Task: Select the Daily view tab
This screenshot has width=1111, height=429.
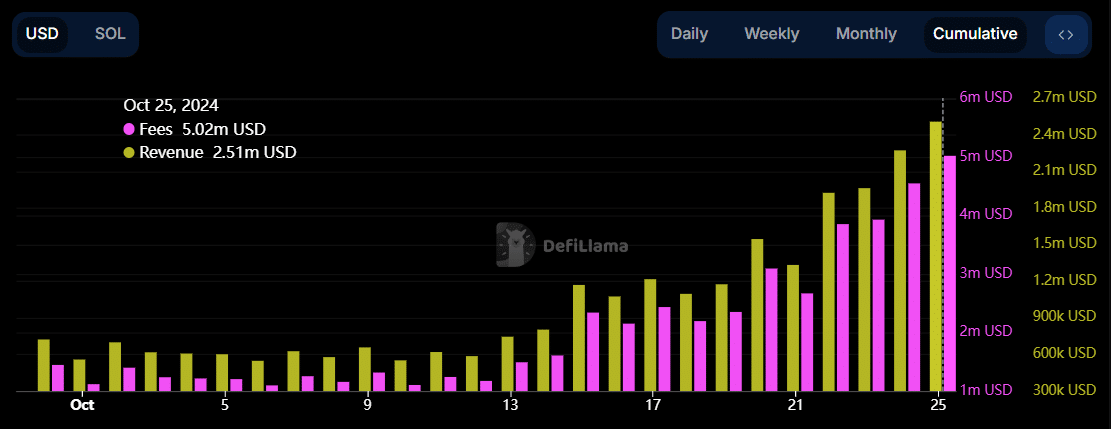Action: pos(689,34)
